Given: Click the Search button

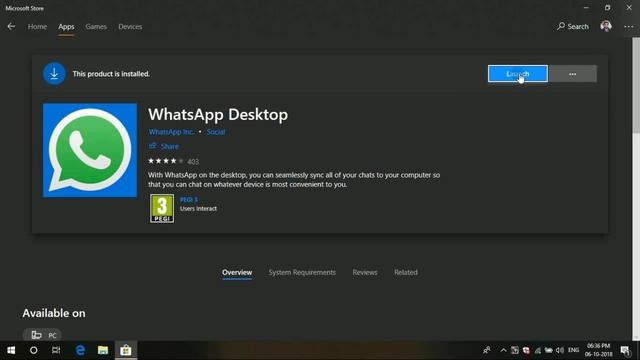Looking at the screenshot, I should pyautogui.click(x=573, y=27).
